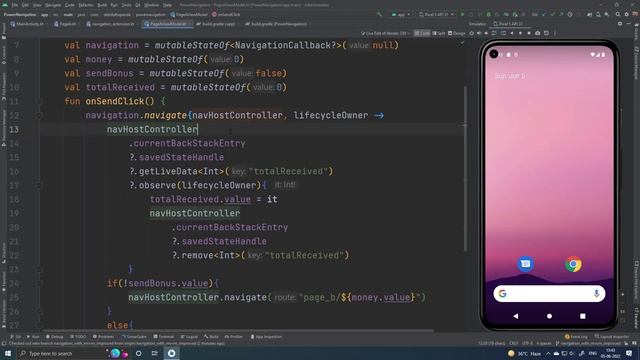Image resolution: width=640 pixels, height=360 pixels.
Task: Open emulator more options vertical dots
Action: click(x=555, y=33)
